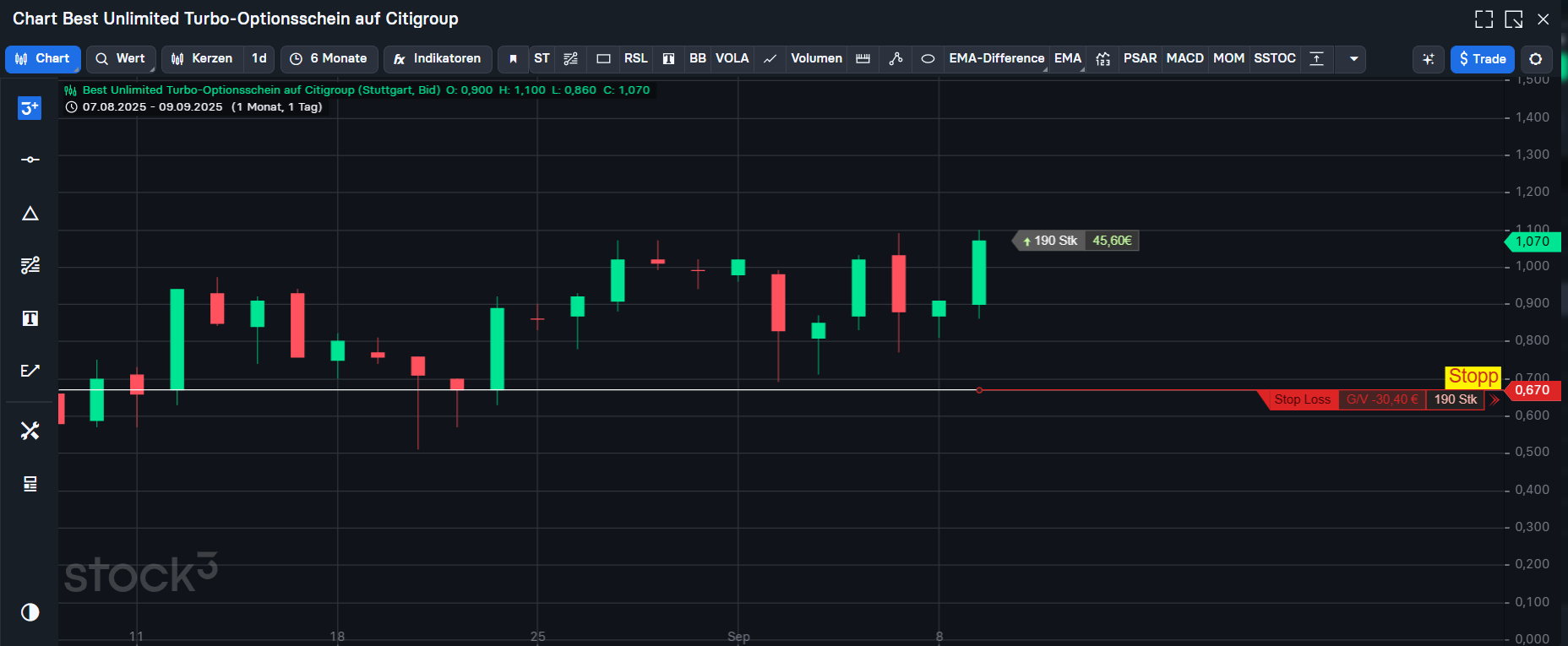
Task: Open the Indikatoren menu
Action: [438, 59]
